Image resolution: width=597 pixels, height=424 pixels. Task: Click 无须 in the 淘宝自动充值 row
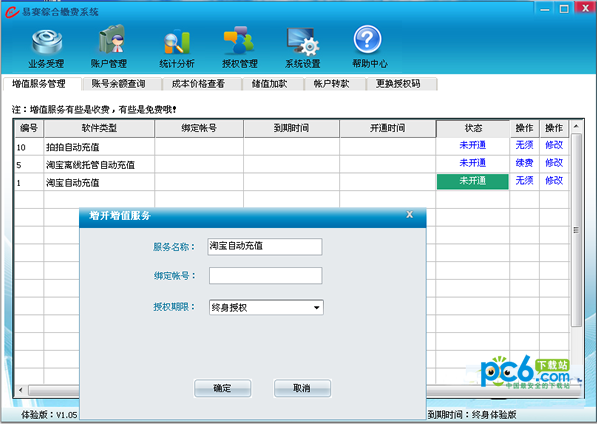(x=524, y=181)
